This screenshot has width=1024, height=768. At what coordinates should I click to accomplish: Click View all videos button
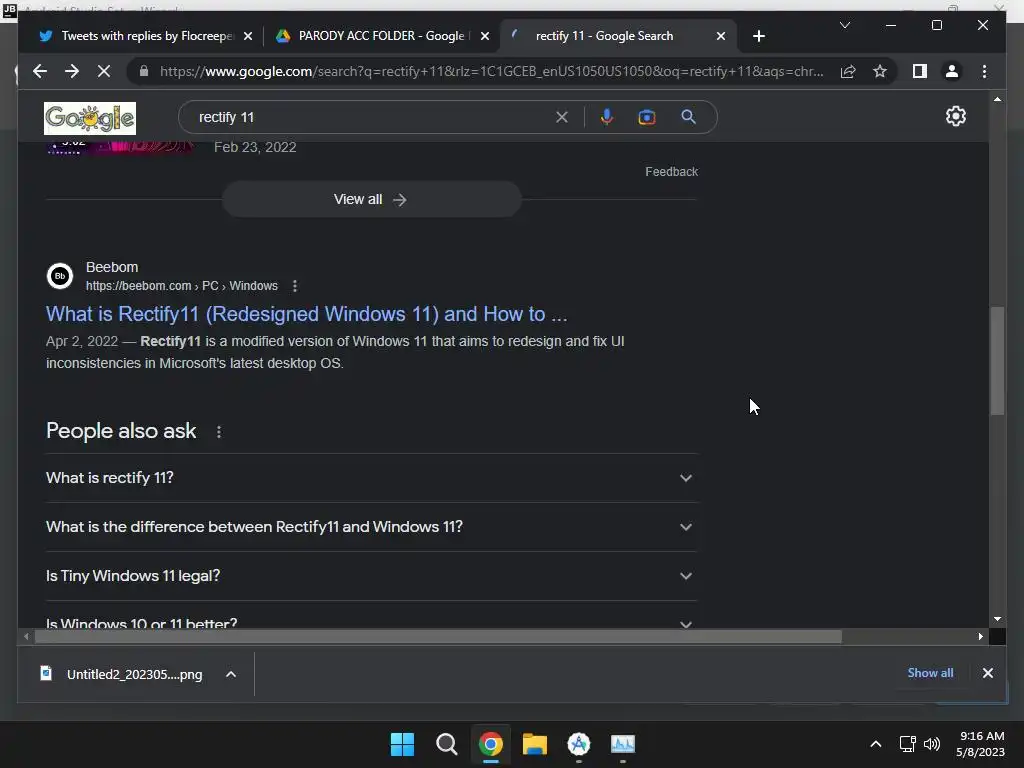click(x=371, y=199)
